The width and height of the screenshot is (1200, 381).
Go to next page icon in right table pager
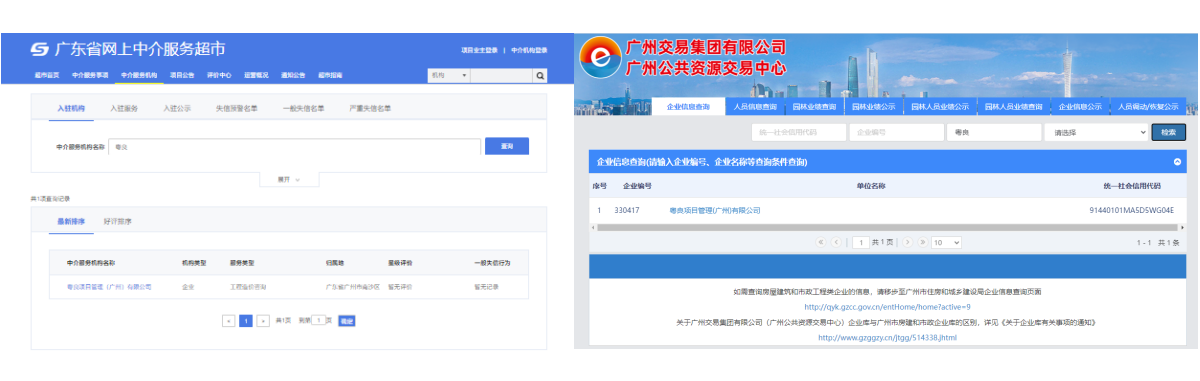pos(908,242)
